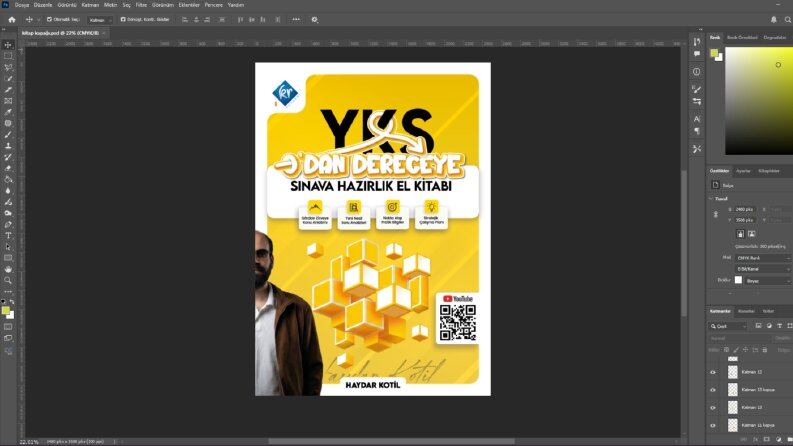Click align left edges icon
The image size is (793, 446).
click(185, 20)
